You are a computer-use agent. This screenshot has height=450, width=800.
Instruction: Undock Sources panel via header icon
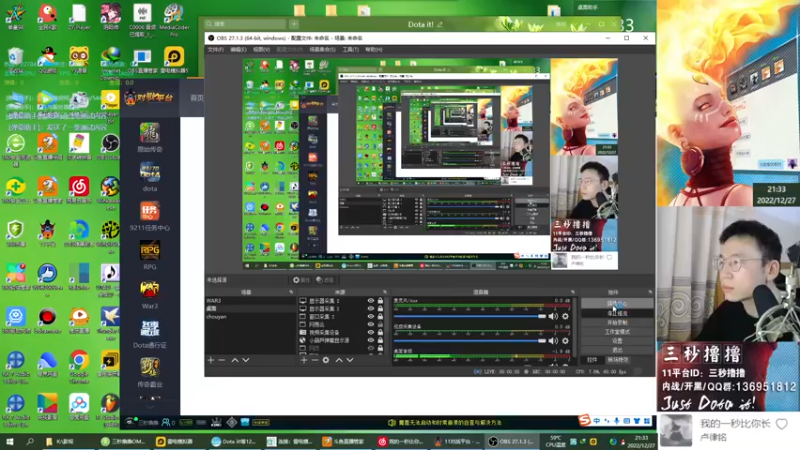point(385,292)
